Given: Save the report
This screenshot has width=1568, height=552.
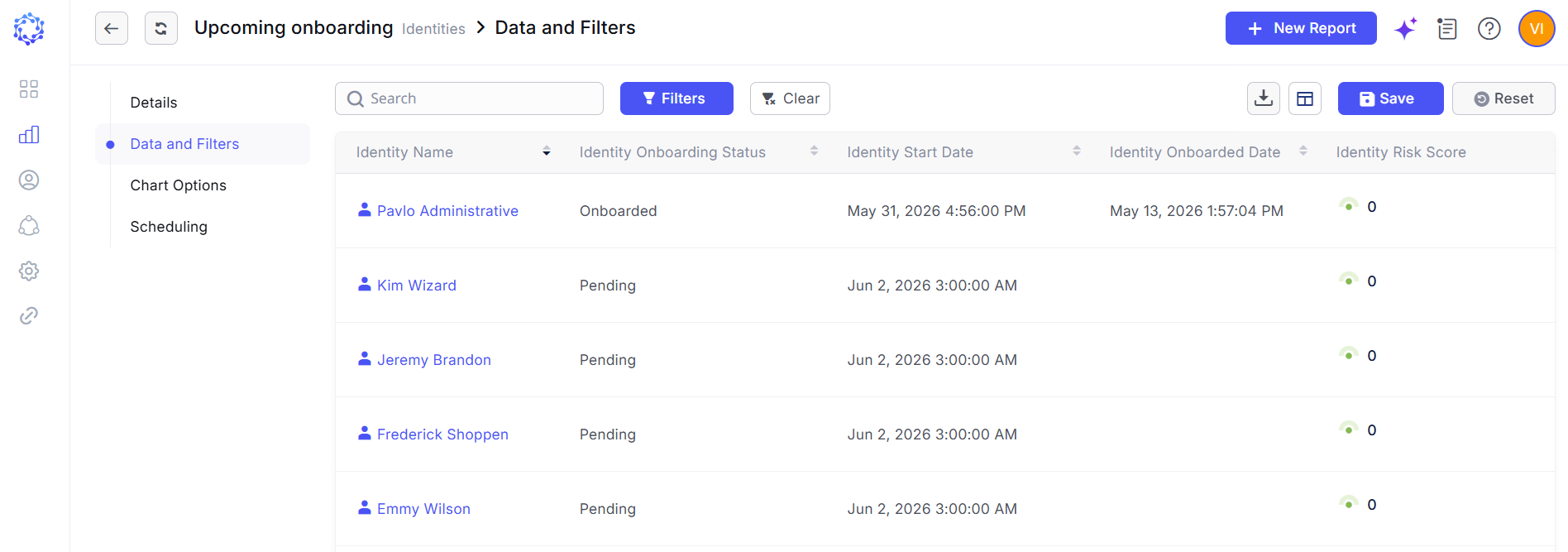Looking at the screenshot, I should (x=1391, y=98).
